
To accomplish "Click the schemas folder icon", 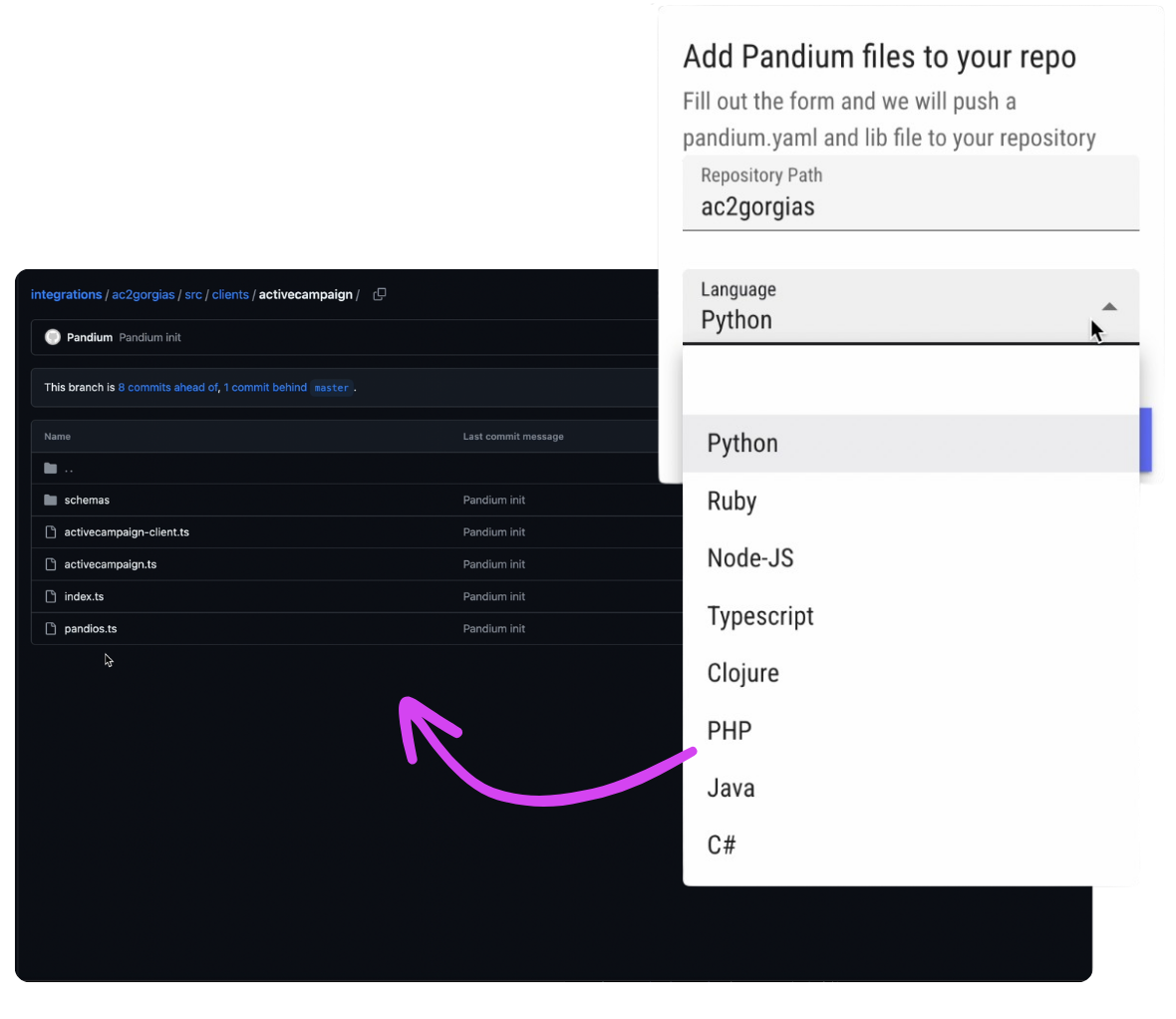I will [x=50, y=500].
